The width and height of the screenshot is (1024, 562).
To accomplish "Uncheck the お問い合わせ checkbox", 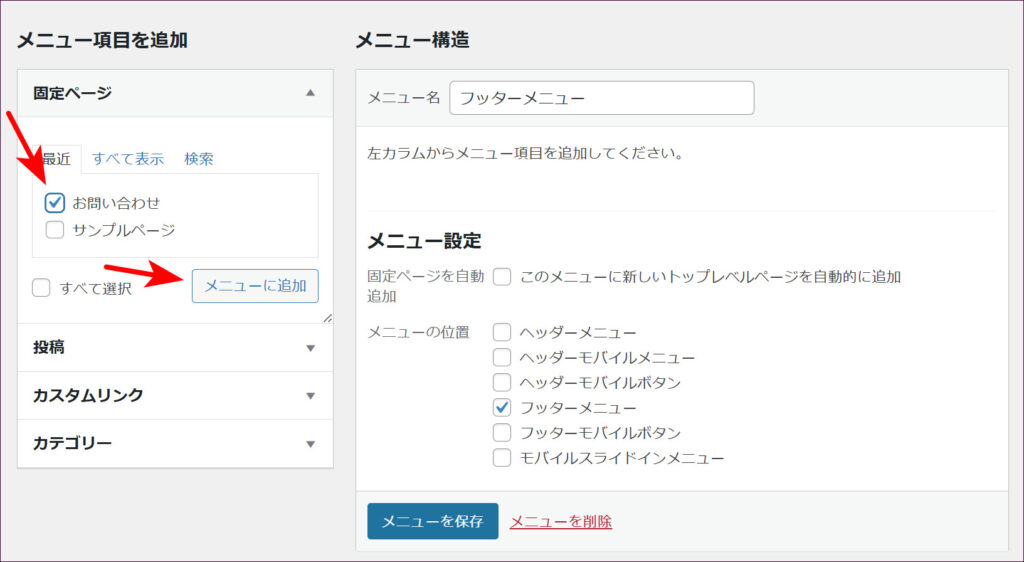I will click(x=55, y=203).
